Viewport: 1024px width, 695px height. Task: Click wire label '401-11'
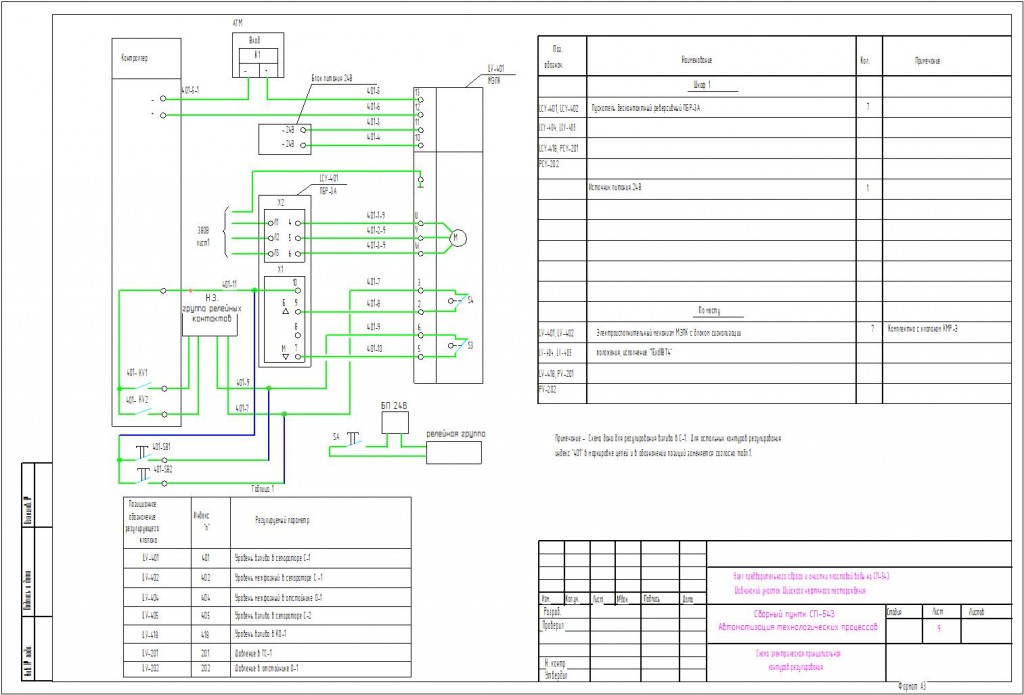click(229, 285)
